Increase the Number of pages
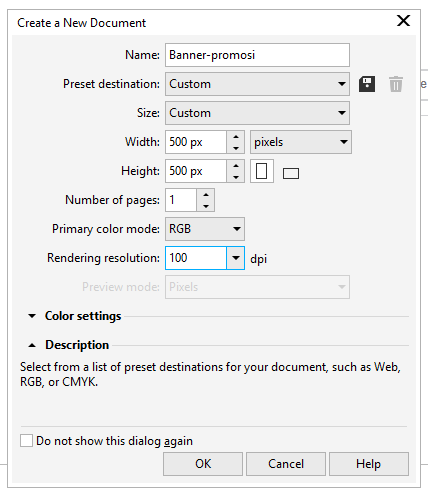Screen dimensions: 428x494 [x=206, y=195]
